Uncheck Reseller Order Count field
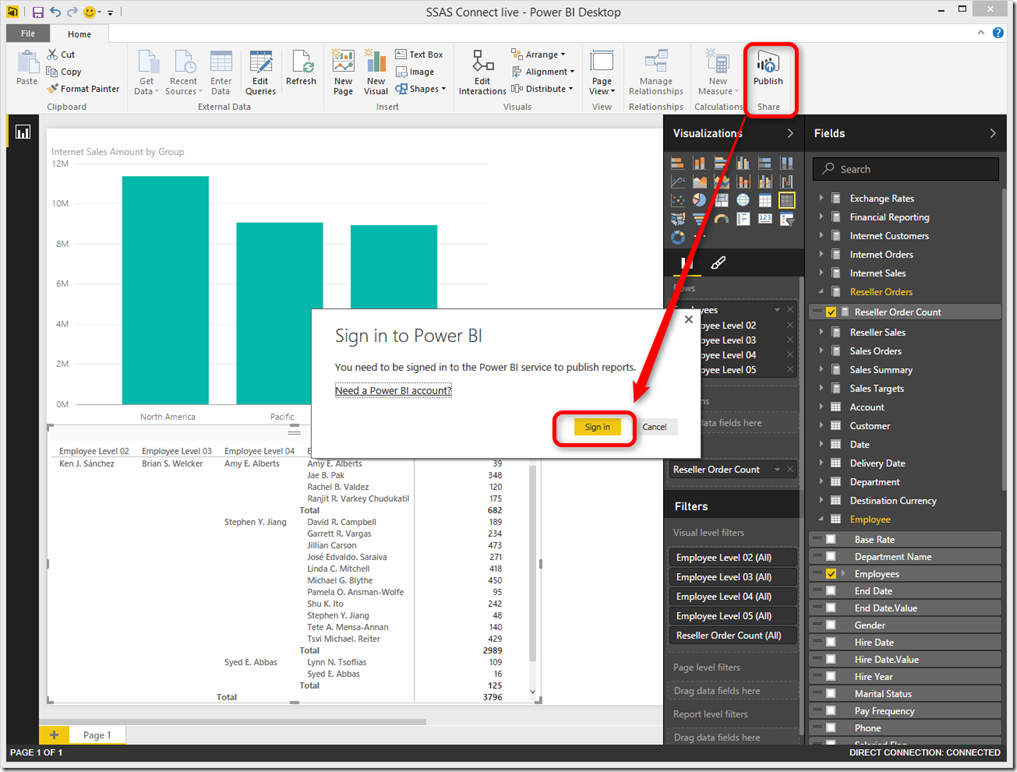Viewport: 1017px width, 772px height. (830, 312)
